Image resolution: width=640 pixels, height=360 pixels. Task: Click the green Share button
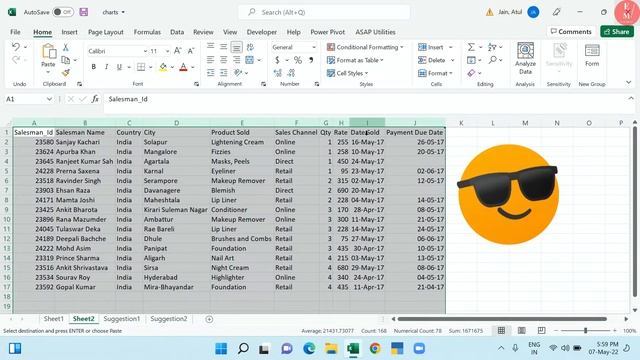617,31
